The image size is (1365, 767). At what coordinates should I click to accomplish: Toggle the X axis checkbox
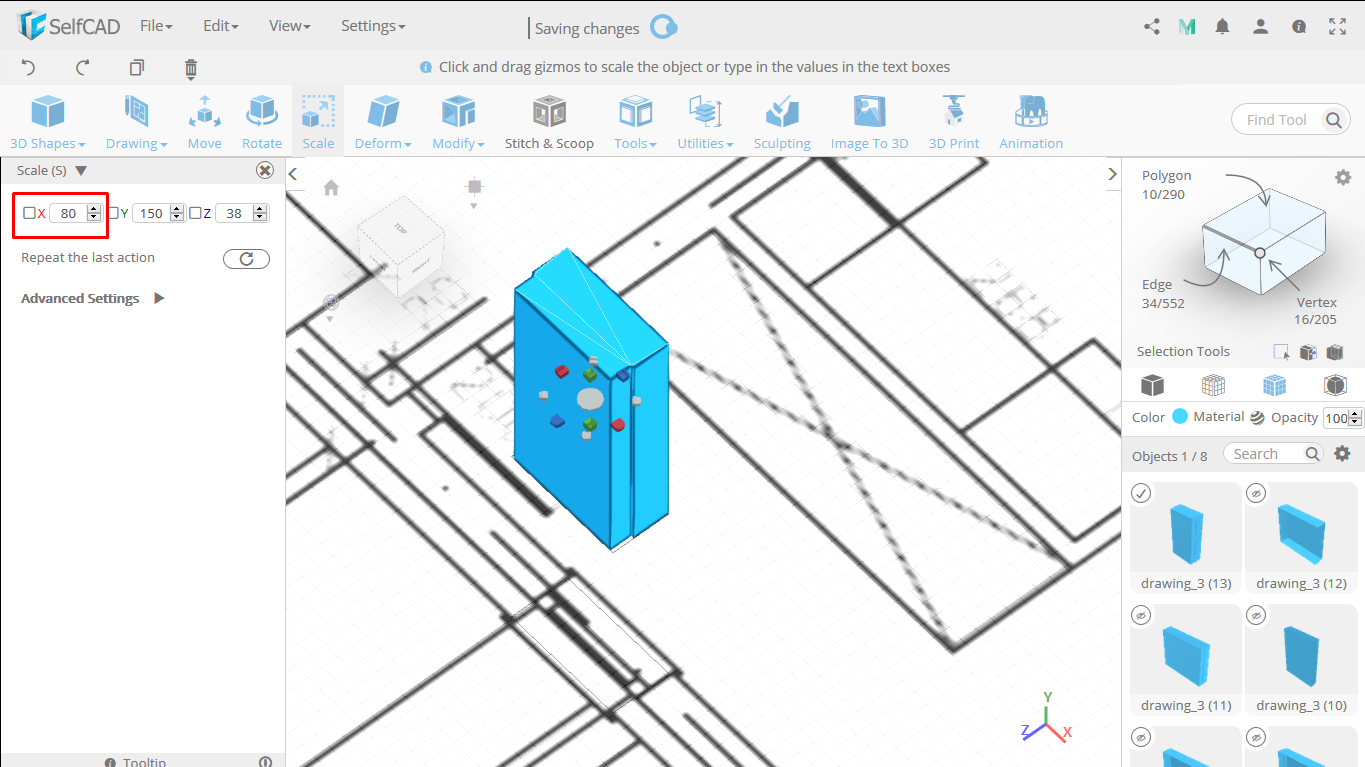[29, 213]
